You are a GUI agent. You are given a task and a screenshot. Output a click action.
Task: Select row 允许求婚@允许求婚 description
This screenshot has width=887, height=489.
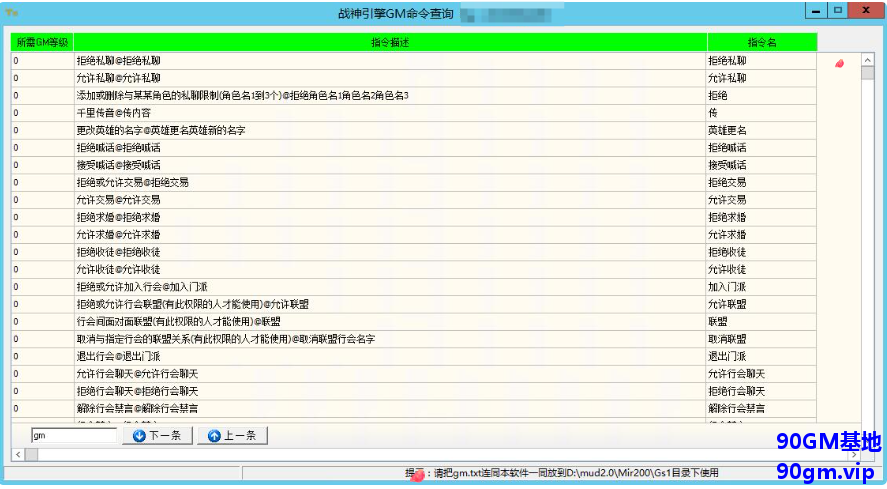pyautogui.click(x=390, y=235)
